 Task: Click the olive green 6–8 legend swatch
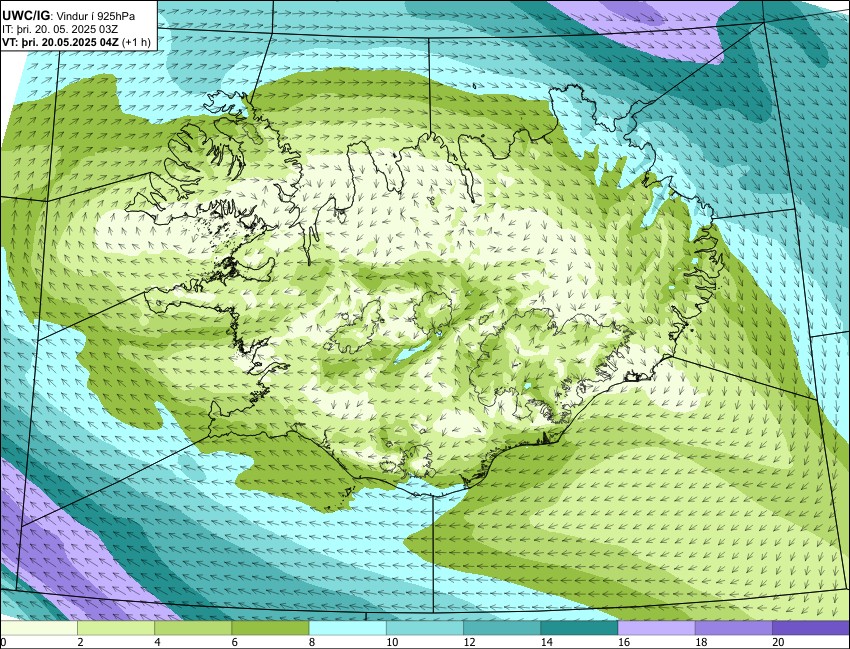point(270,628)
